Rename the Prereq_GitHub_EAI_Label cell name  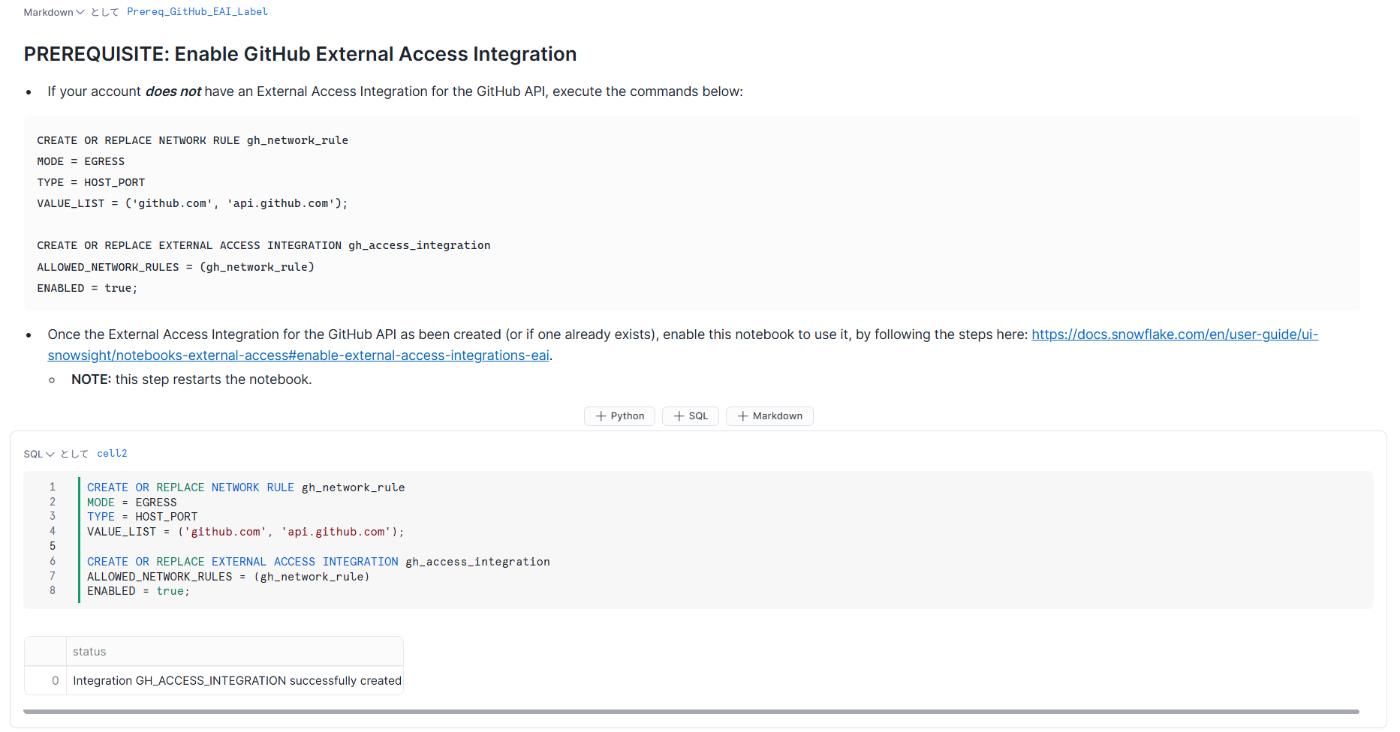197,12
